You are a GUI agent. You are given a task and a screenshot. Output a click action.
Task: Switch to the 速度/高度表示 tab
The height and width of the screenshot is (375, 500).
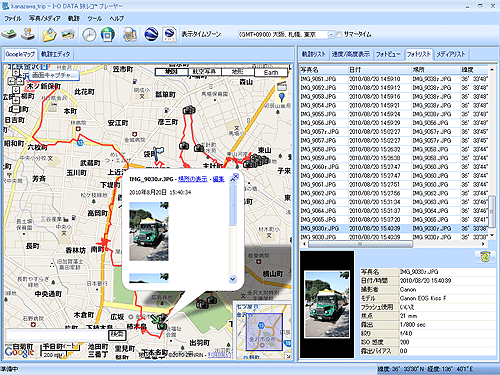click(351, 54)
